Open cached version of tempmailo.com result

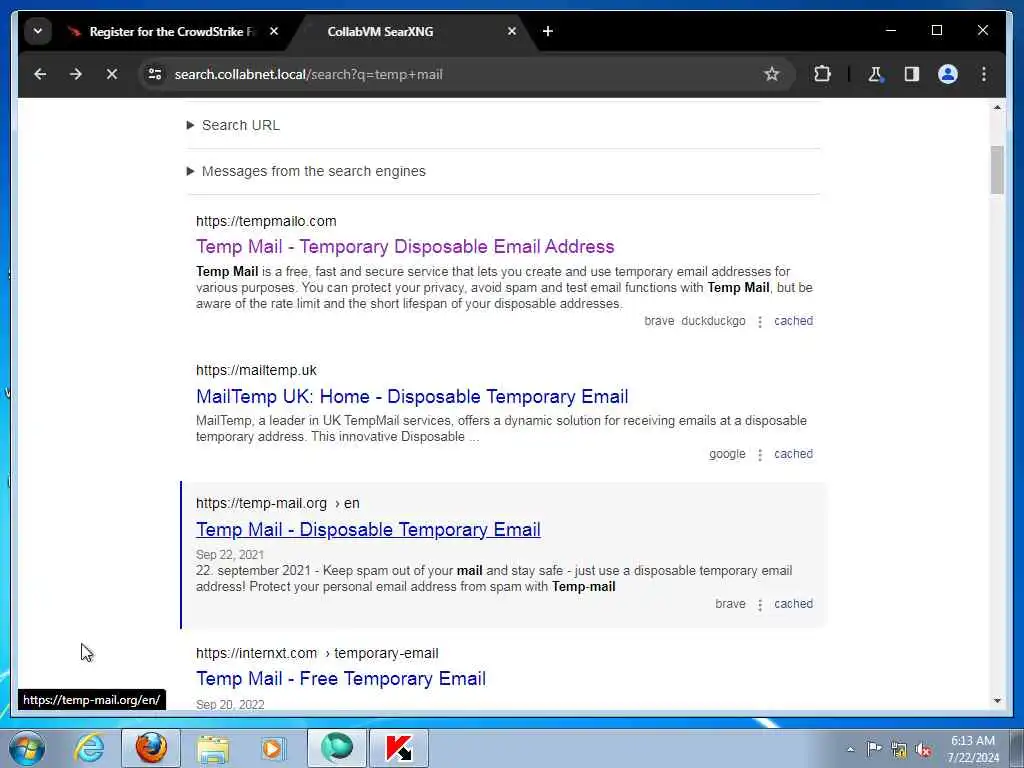(793, 321)
